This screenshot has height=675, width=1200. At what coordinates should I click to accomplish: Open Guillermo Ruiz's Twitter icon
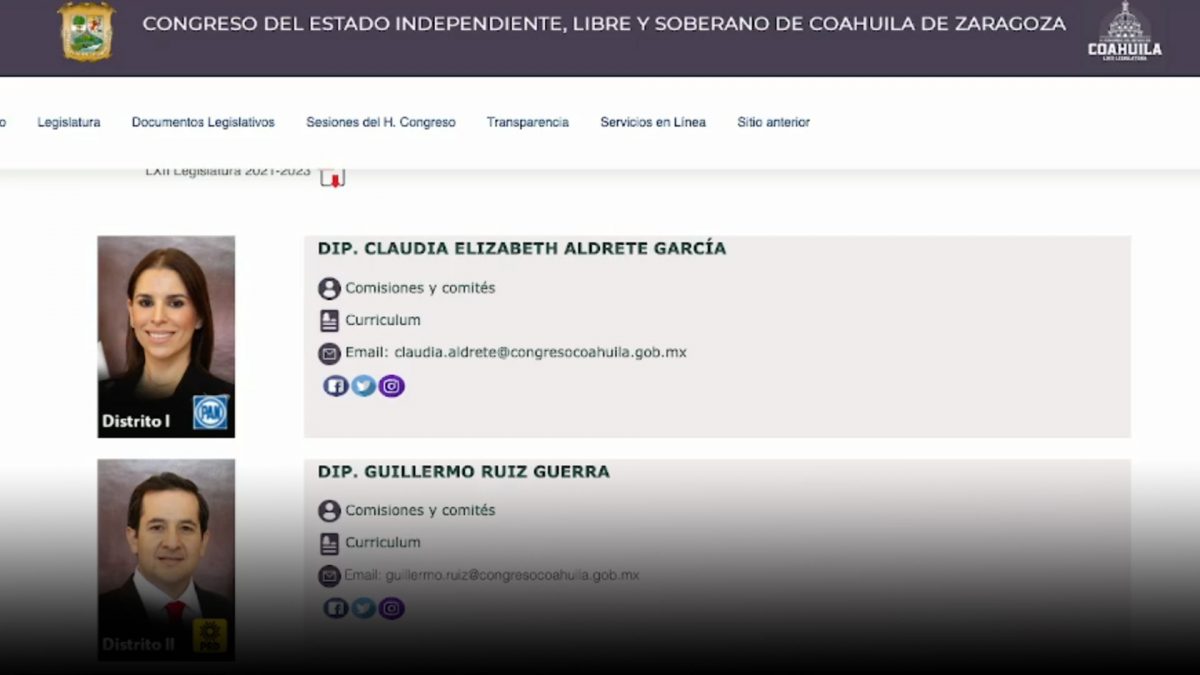tap(363, 608)
